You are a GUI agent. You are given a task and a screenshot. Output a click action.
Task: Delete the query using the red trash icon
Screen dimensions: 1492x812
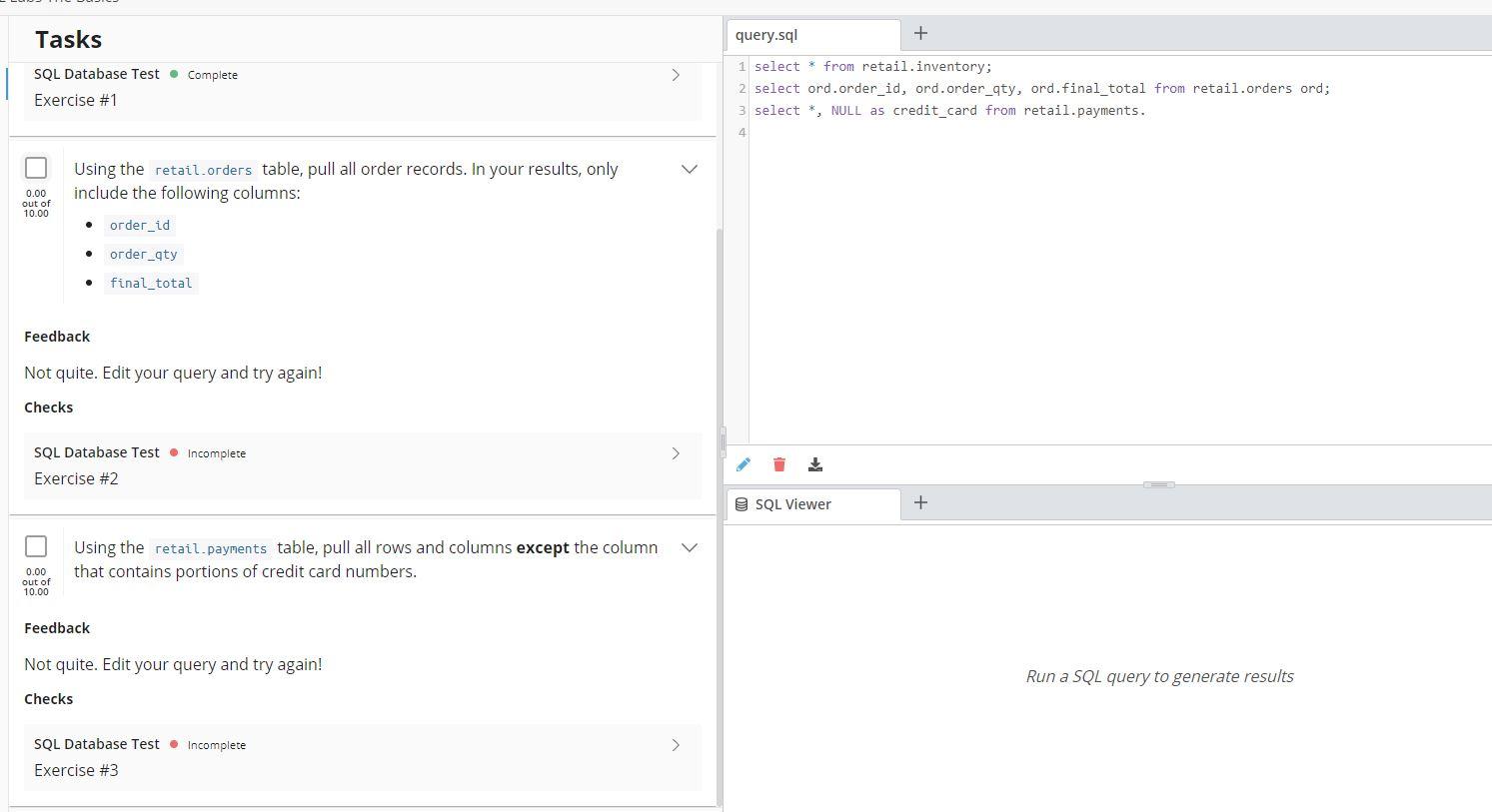pyautogui.click(x=779, y=464)
